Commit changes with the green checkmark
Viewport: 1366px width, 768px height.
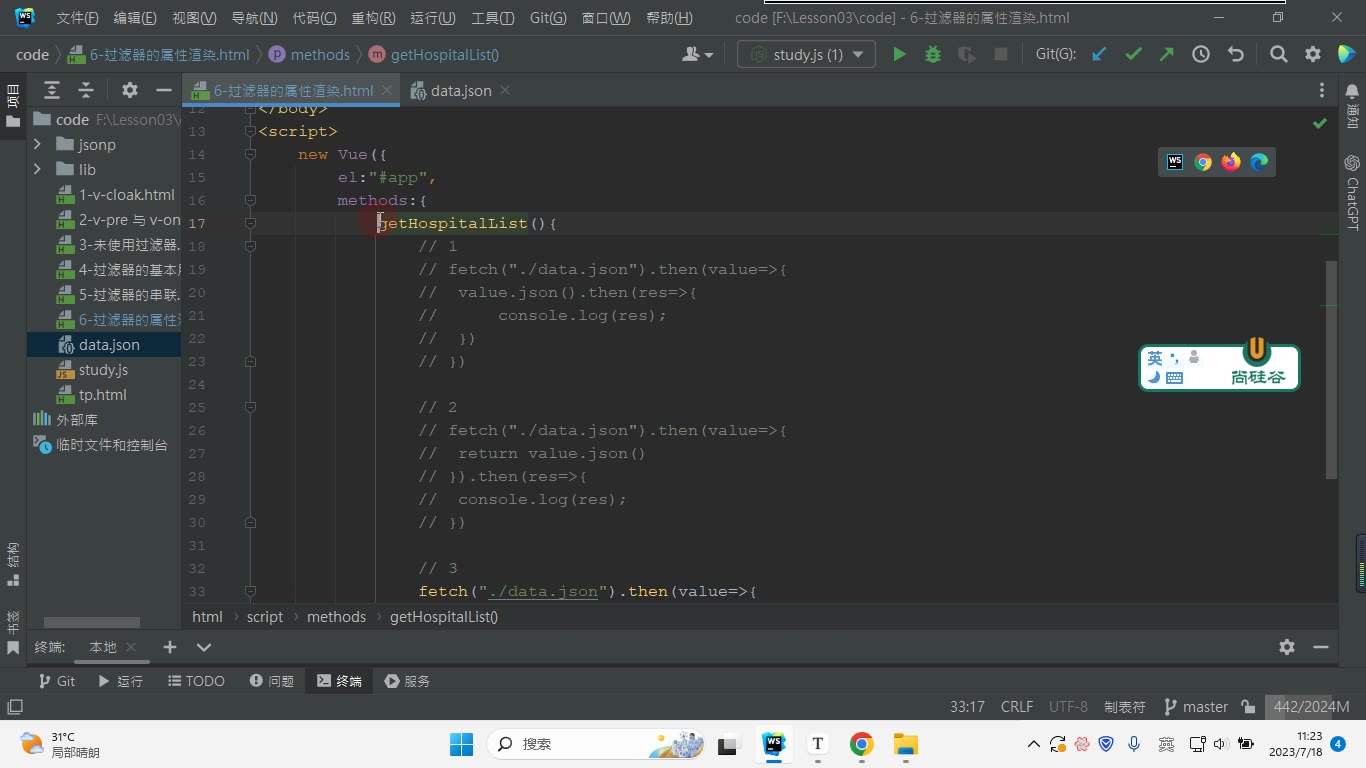[1133, 55]
